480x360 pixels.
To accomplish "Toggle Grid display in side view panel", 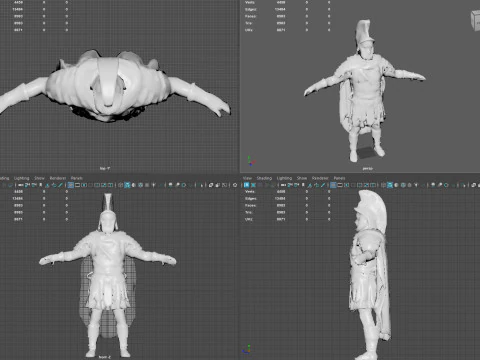I will tap(333, 185).
